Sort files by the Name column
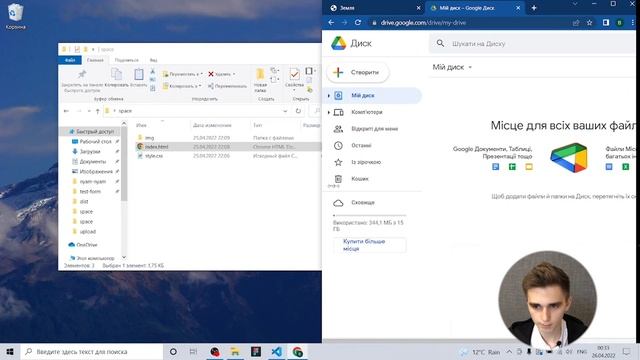This screenshot has height=360, width=640. tap(141, 125)
